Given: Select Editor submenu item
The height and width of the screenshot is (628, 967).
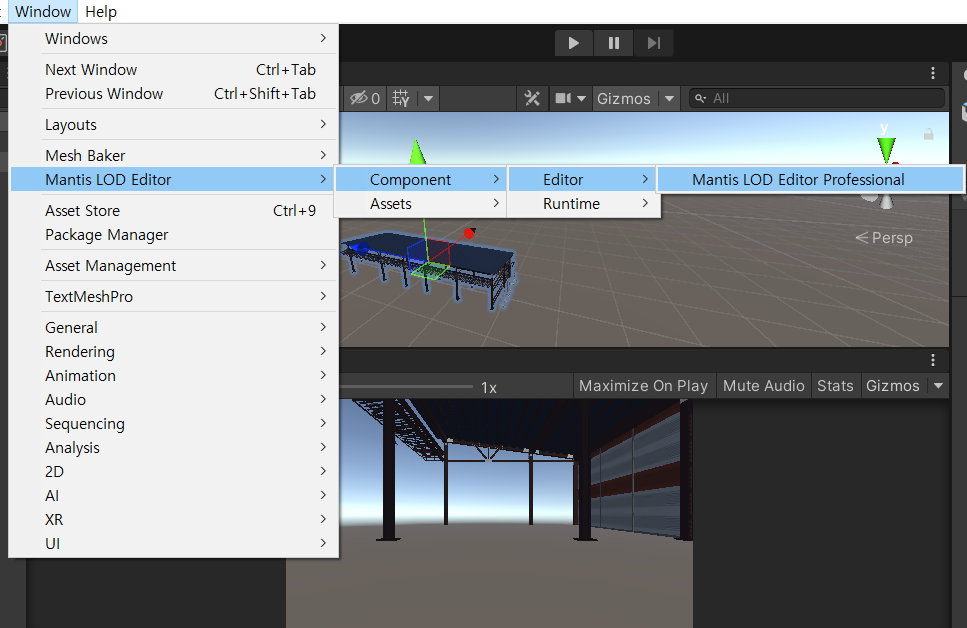Looking at the screenshot, I should pyautogui.click(x=583, y=180).
